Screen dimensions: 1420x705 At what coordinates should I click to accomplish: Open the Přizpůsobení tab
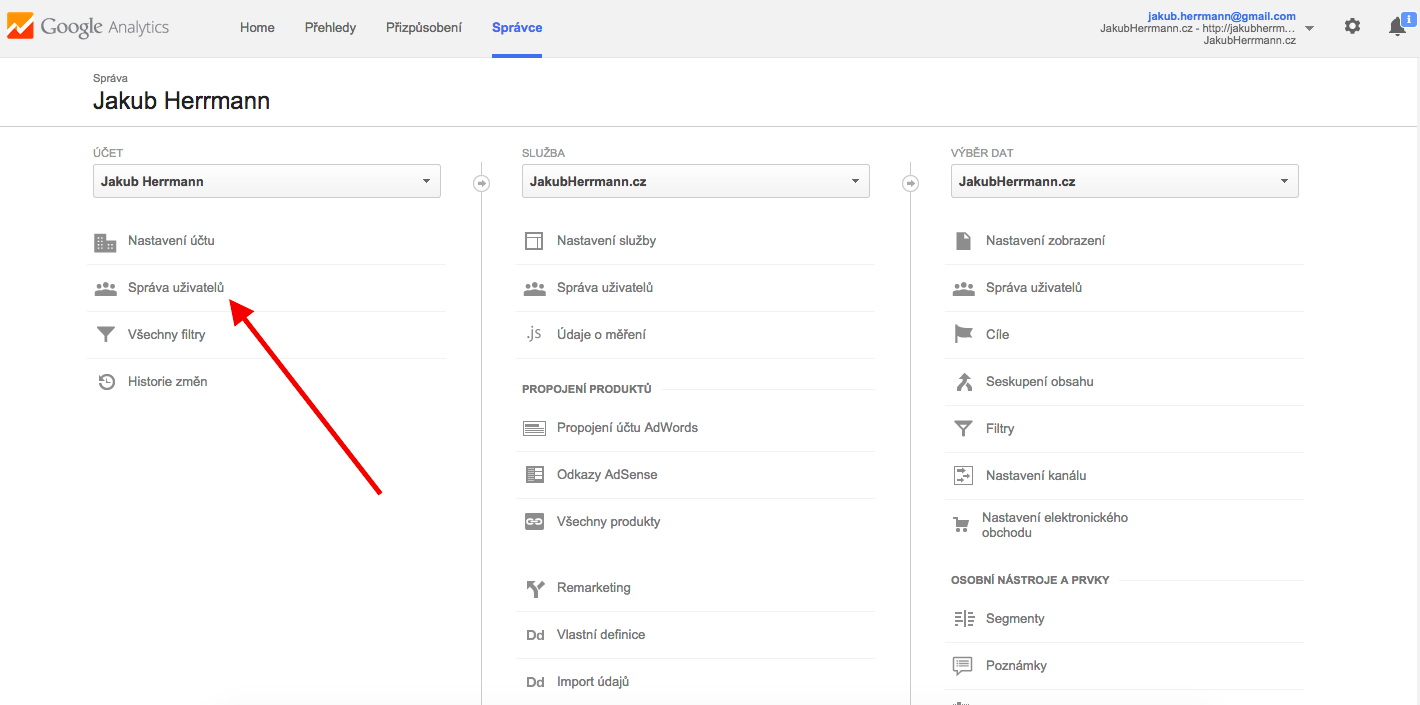(424, 28)
